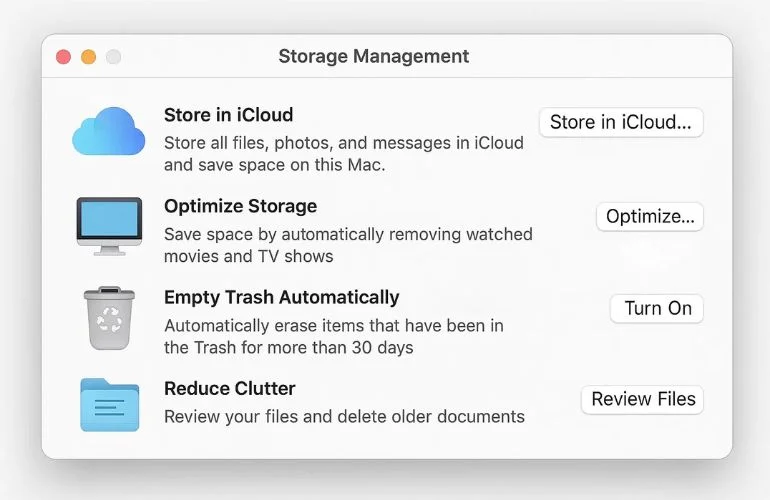Click the iMac display icon for Optimize Storage

pyautogui.click(x=110, y=225)
